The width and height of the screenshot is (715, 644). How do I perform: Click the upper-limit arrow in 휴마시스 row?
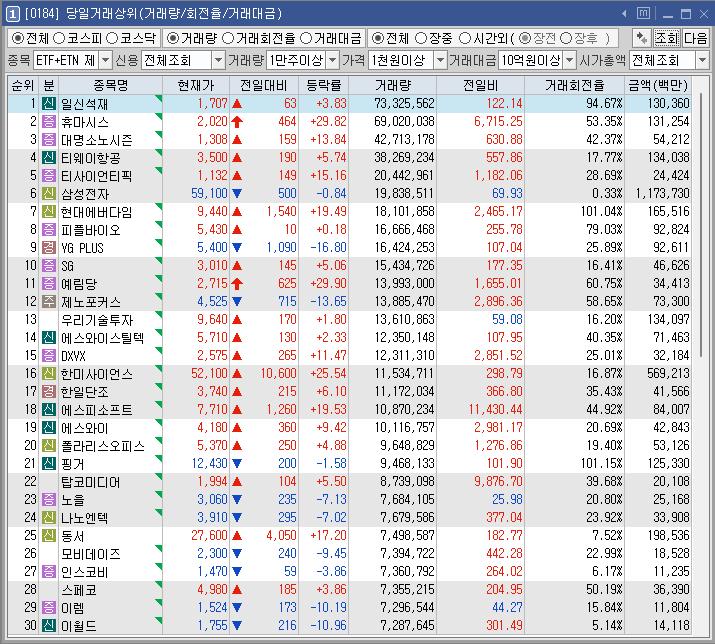coord(237,122)
